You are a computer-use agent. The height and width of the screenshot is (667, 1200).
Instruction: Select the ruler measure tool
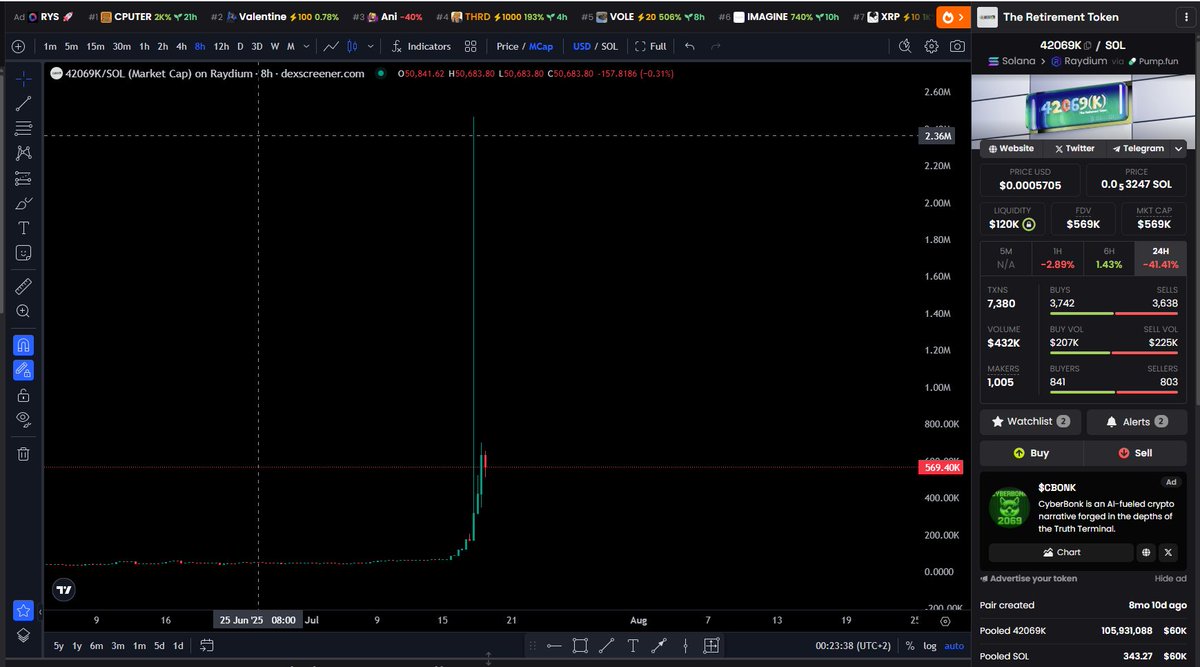pyautogui.click(x=24, y=286)
